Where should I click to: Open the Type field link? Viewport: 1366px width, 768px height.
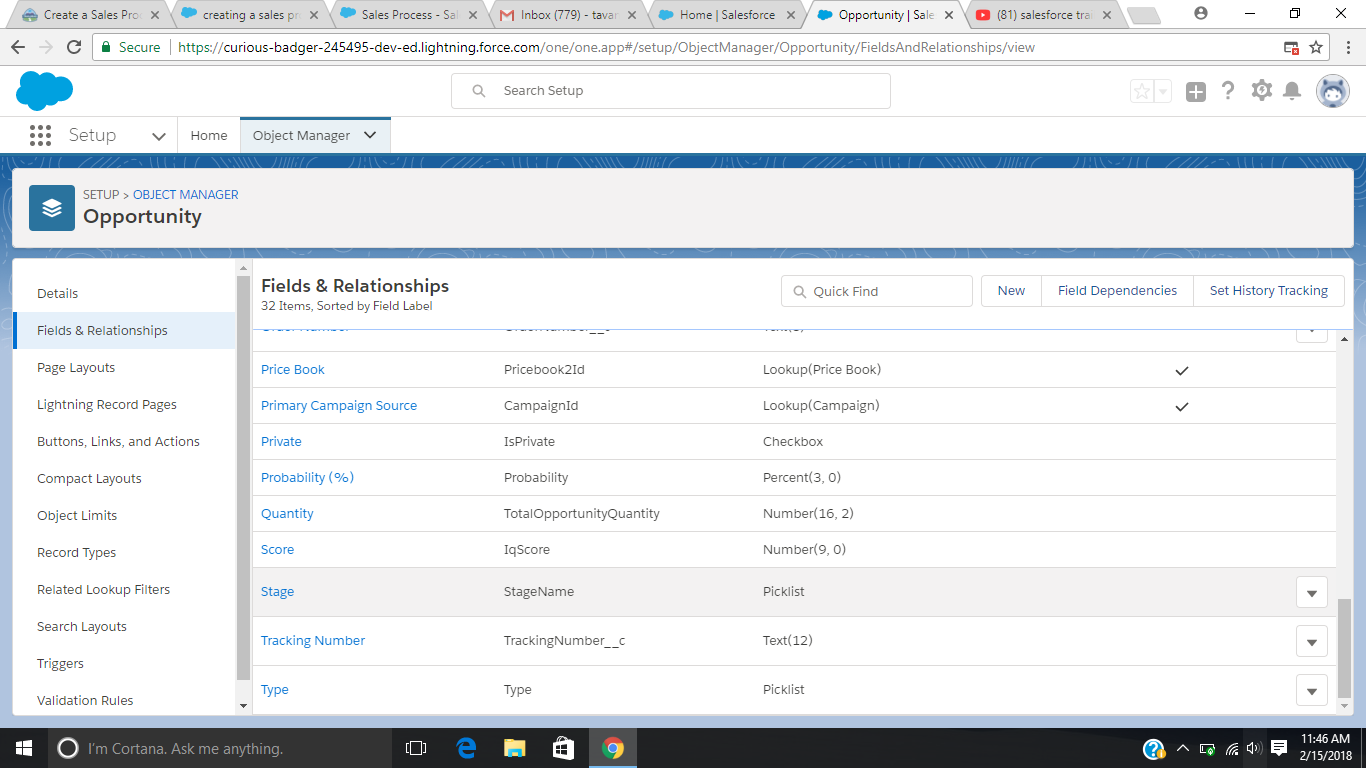pyautogui.click(x=274, y=690)
